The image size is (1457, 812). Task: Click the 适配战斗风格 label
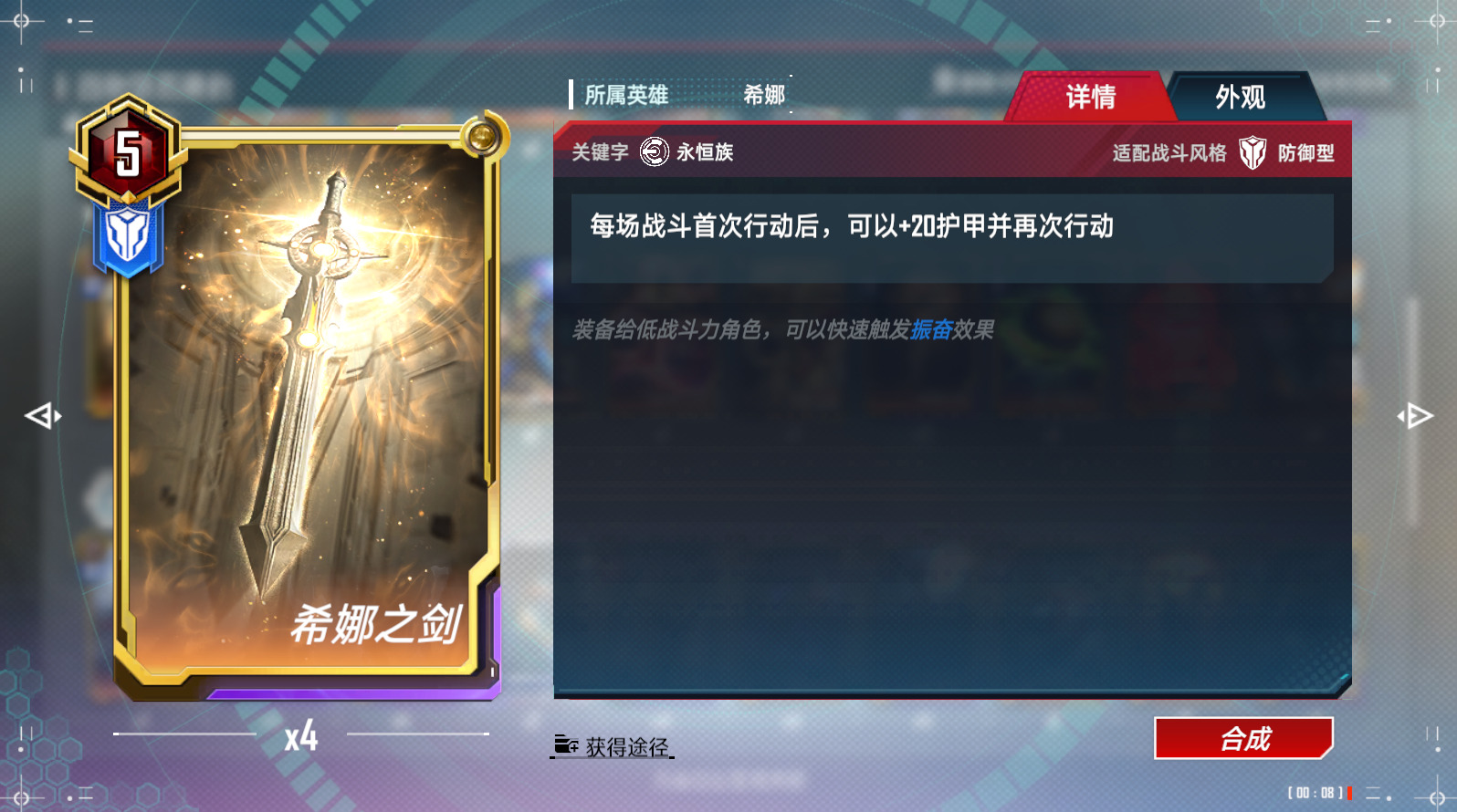coord(1169,152)
